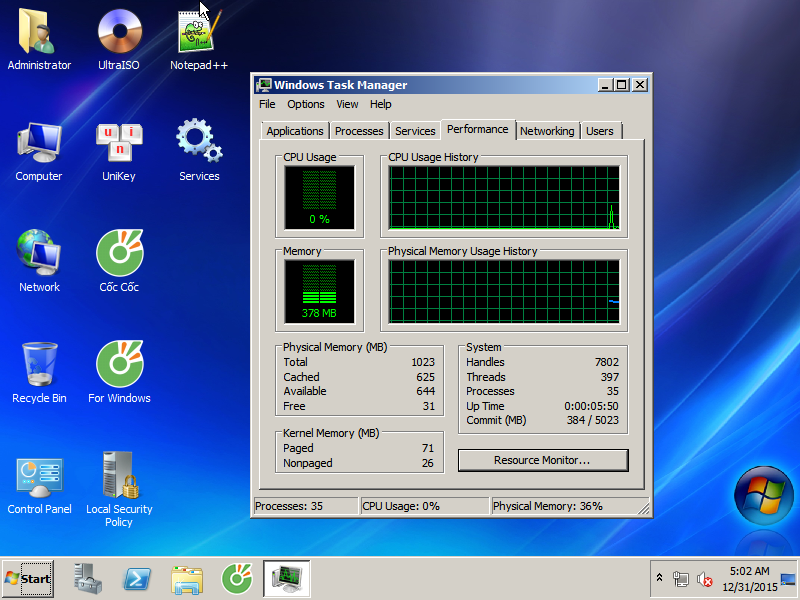Select Task Manager taskbar button
The width and height of the screenshot is (800, 600).
[287, 579]
